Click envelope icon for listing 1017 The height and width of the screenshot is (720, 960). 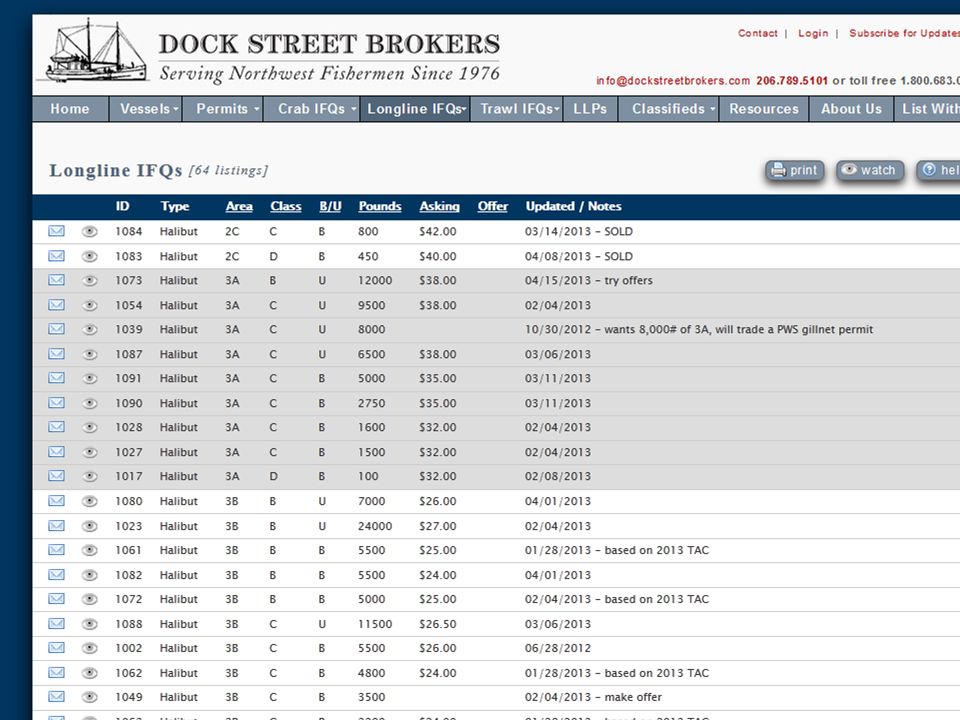coord(56,476)
